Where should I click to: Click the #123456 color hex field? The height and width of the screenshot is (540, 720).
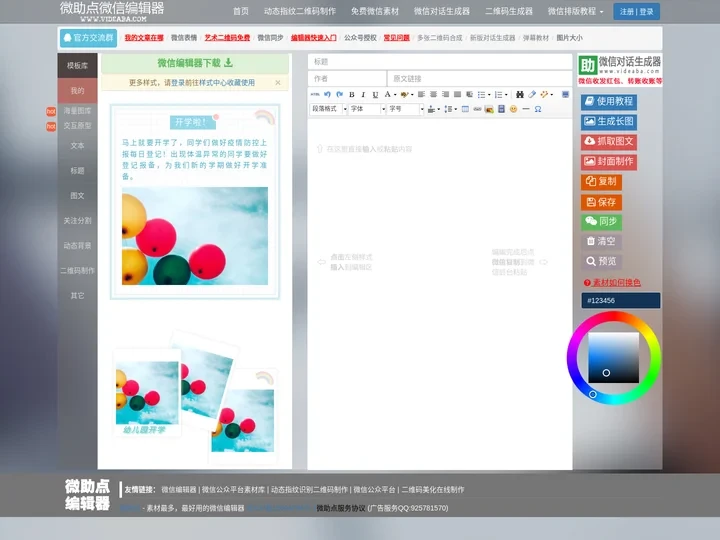[x=620, y=300]
